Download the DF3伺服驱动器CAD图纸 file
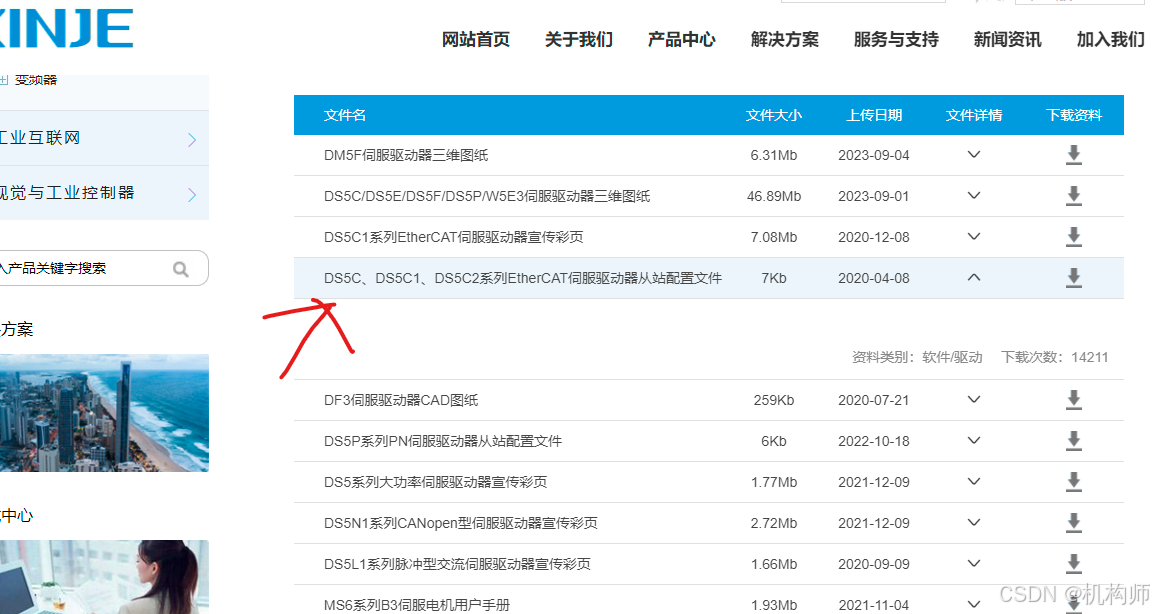 coord(1074,400)
